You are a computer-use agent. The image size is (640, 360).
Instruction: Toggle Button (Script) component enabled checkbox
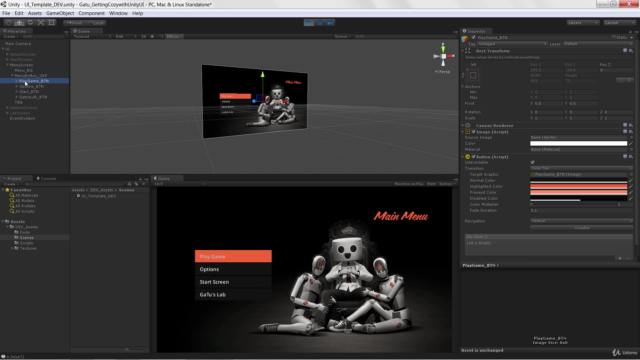coord(473,157)
